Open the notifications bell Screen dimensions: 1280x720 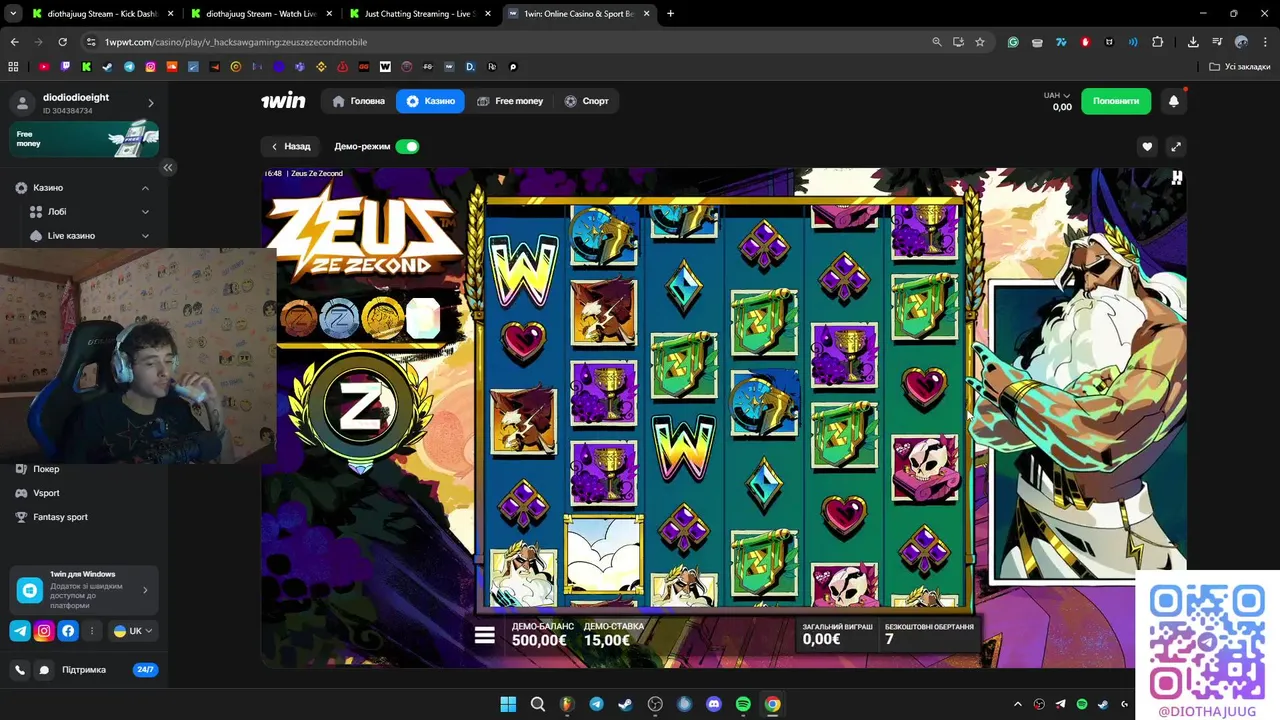pyautogui.click(x=1174, y=101)
